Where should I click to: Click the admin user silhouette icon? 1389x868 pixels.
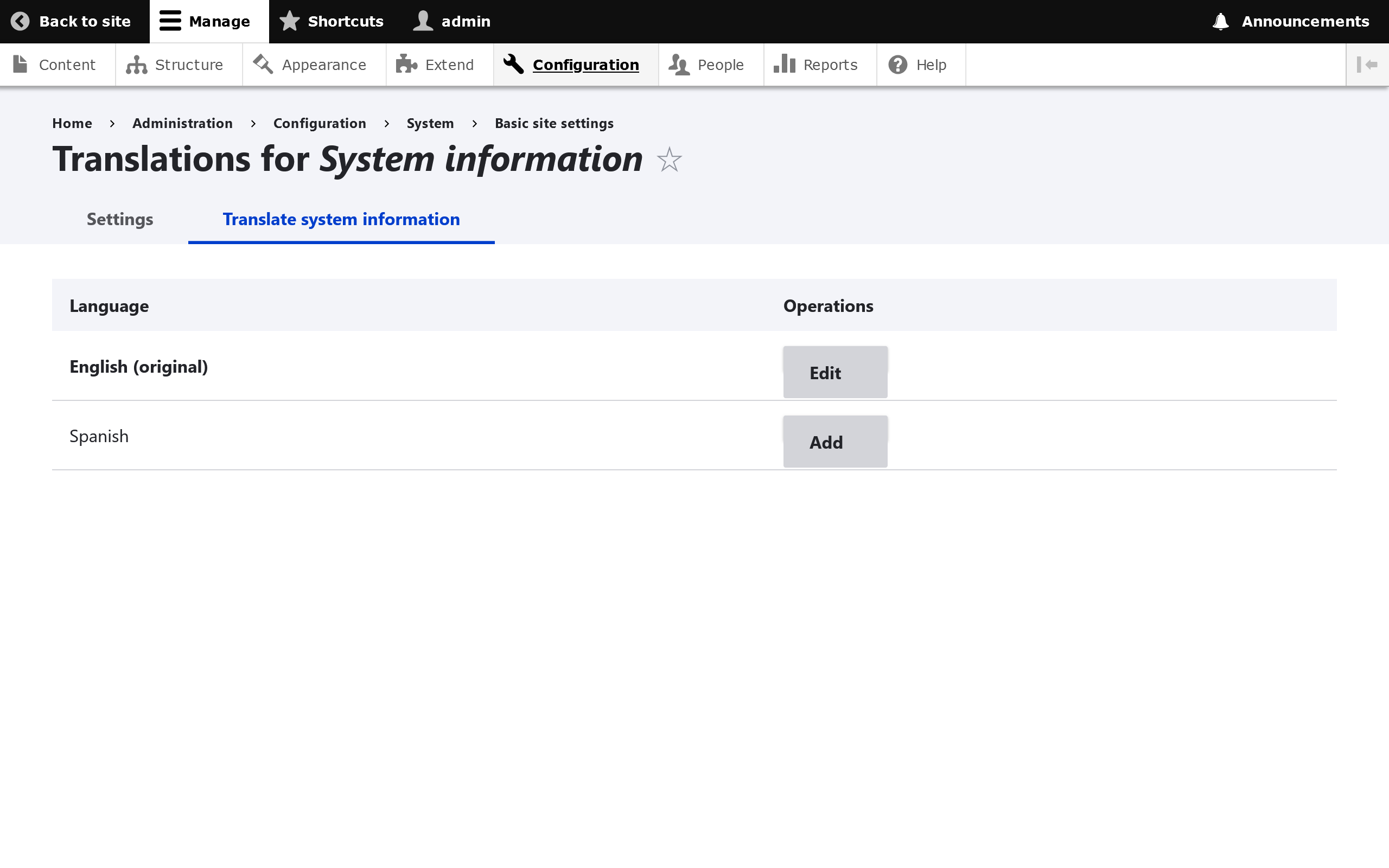[423, 21]
